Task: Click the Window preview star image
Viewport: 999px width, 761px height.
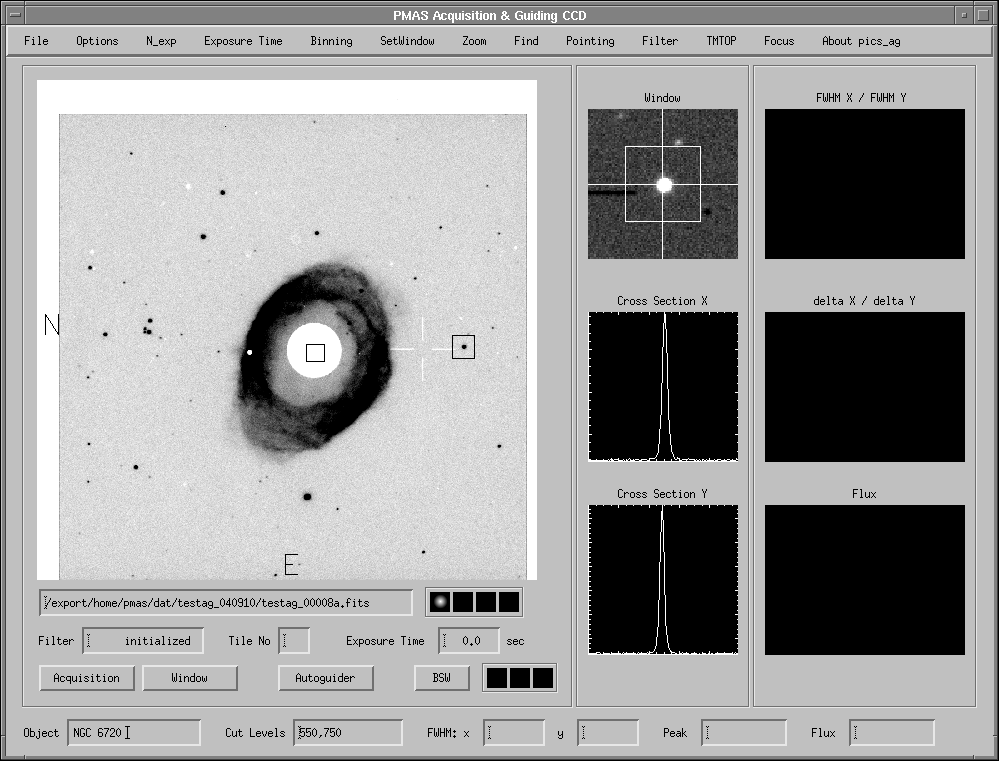Action: coord(663,184)
